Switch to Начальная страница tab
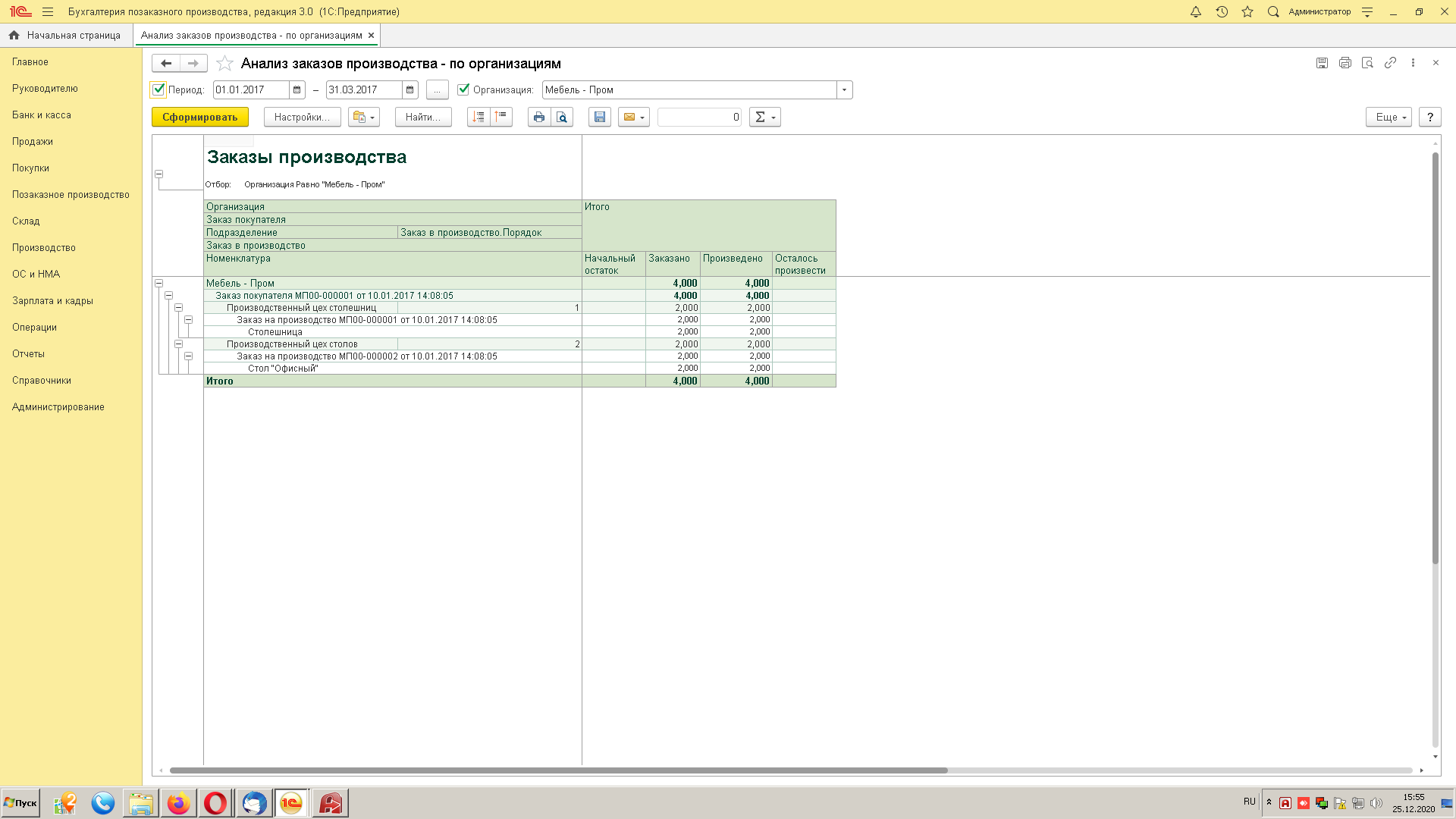1456x819 pixels. [66, 35]
